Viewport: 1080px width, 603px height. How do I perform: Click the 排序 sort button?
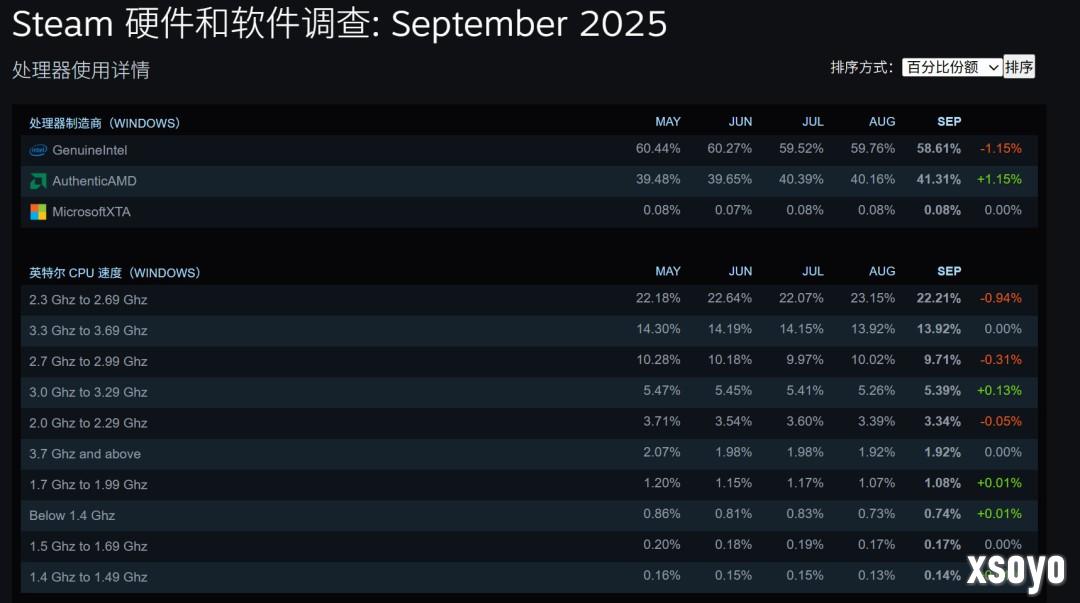click(1019, 67)
